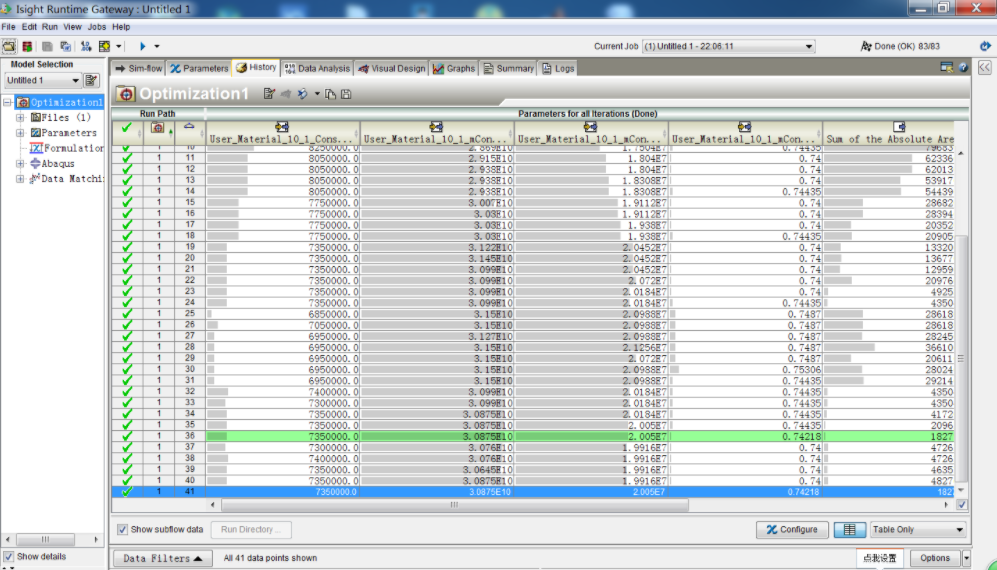This screenshot has width=997, height=570.
Task: Open the small dropdown arrow next to Options
Action: [966, 558]
